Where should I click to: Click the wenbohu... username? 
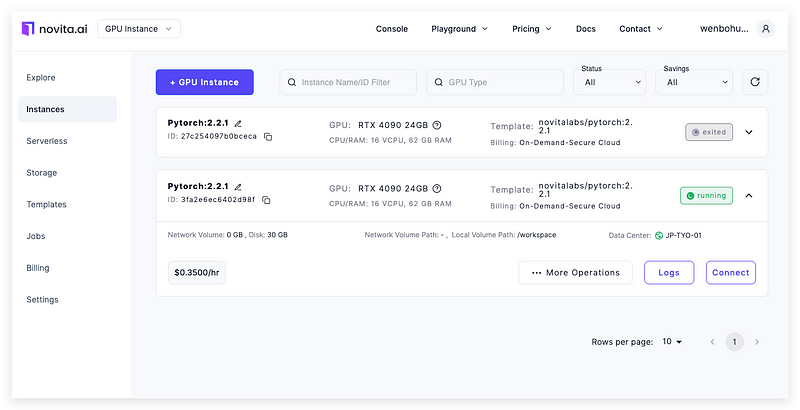[x=724, y=29]
